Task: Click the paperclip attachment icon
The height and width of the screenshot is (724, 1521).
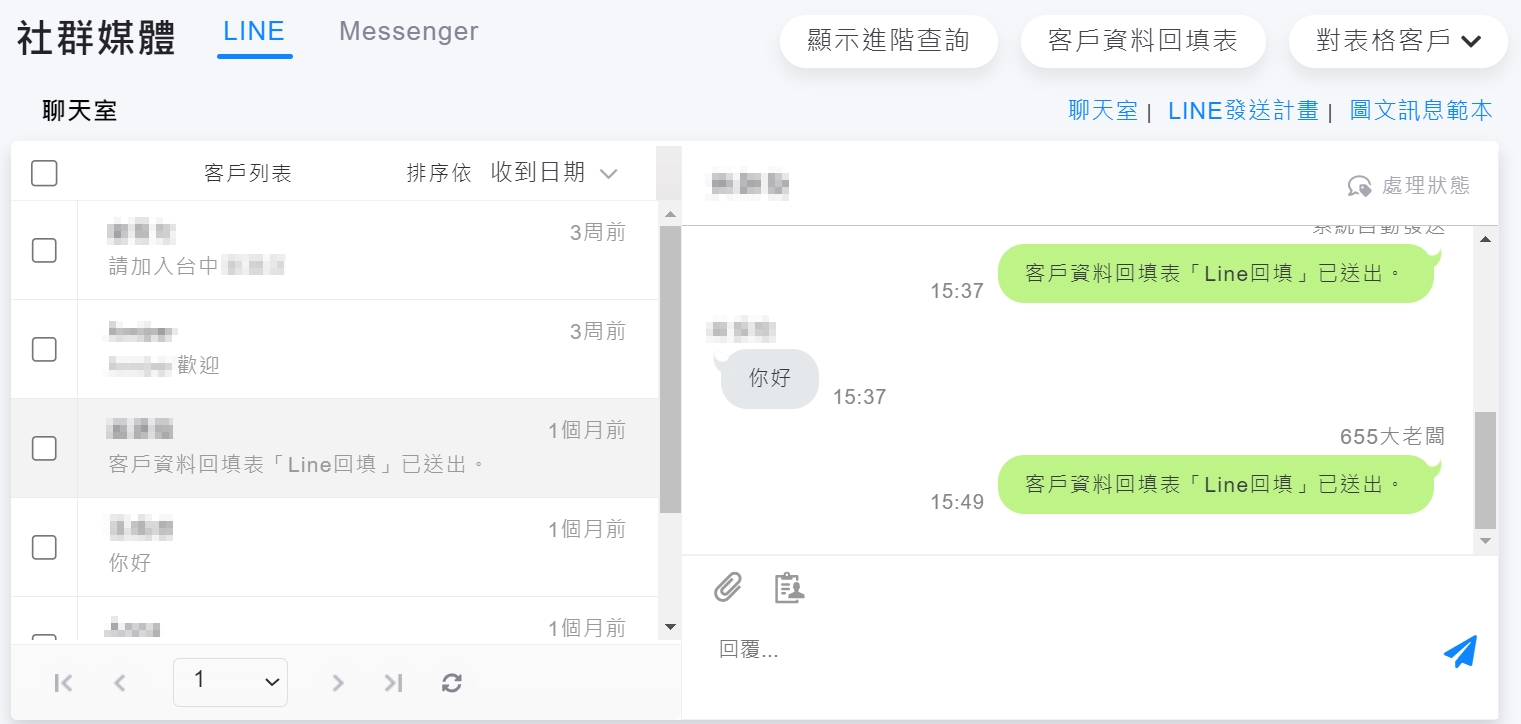Action: click(728, 587)
